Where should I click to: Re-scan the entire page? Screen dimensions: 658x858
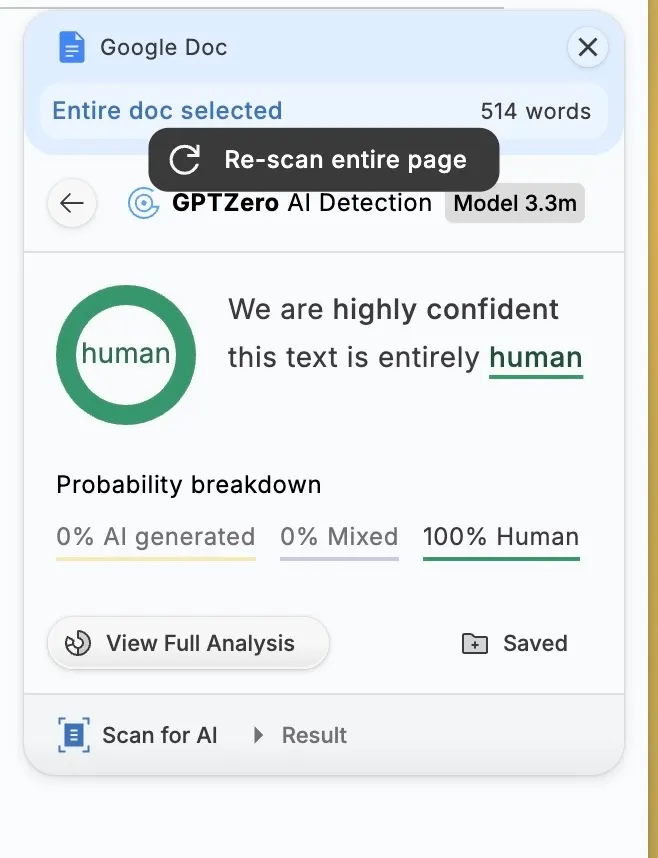(x=323, y=160)
